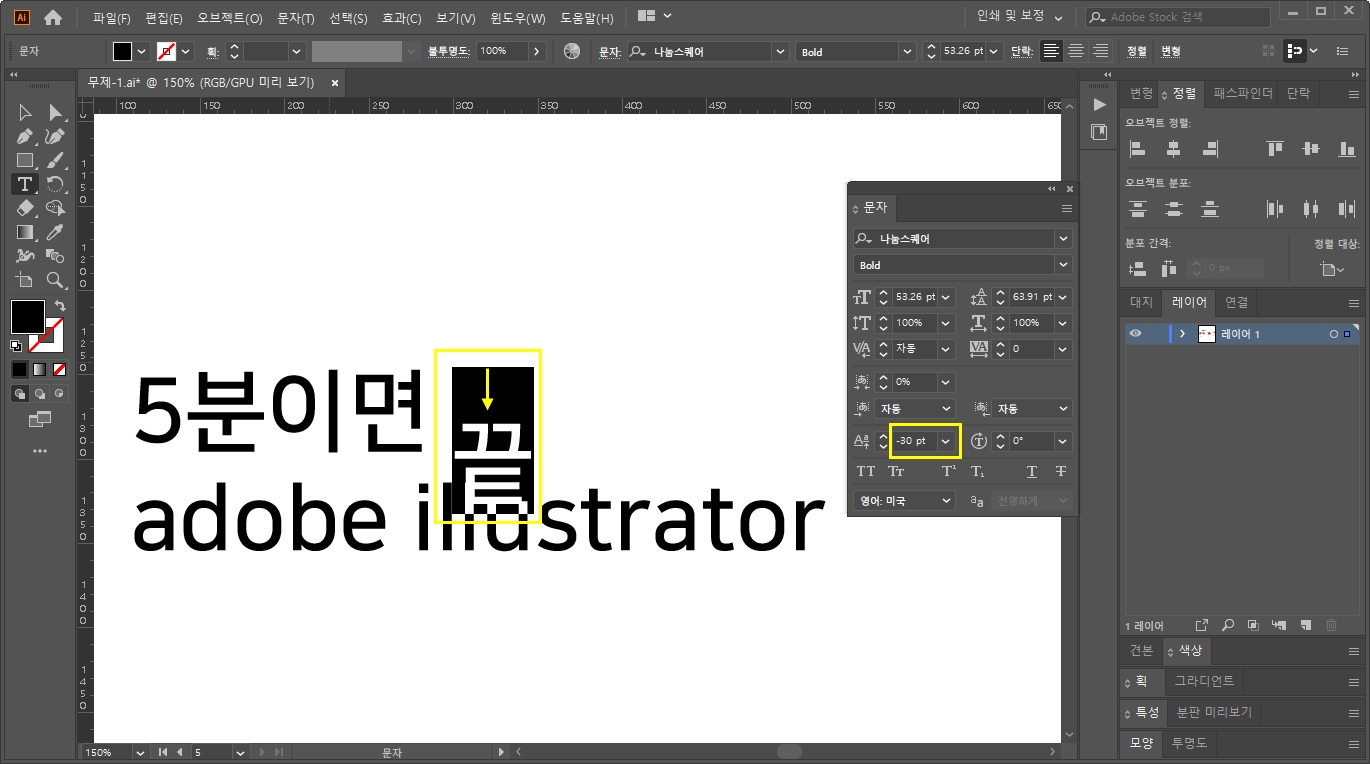This screenshot has width=1370, height=764.
Task: Select the Pen tool
Action: (25, 137)
